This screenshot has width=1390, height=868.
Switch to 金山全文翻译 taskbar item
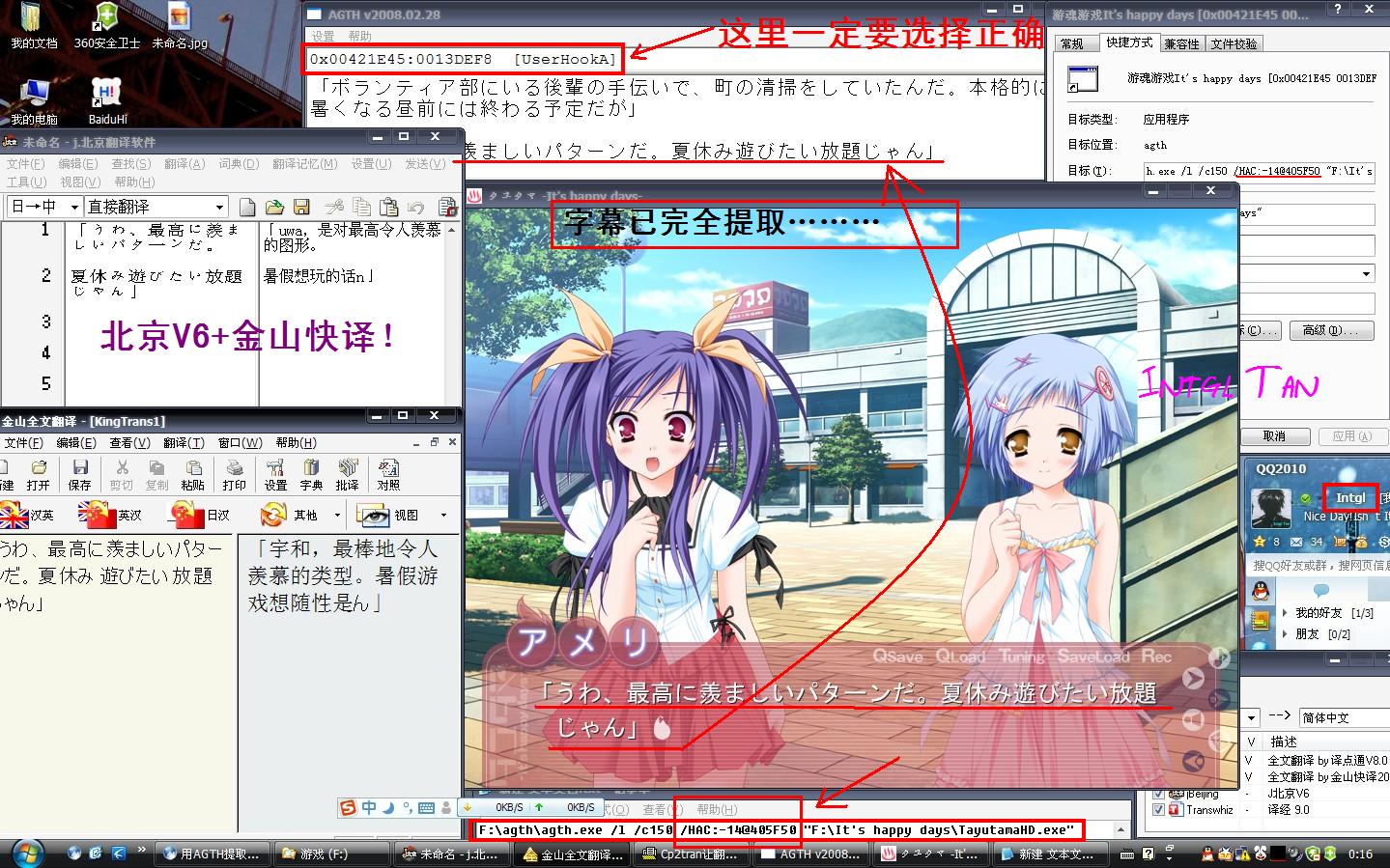point(571,854)
